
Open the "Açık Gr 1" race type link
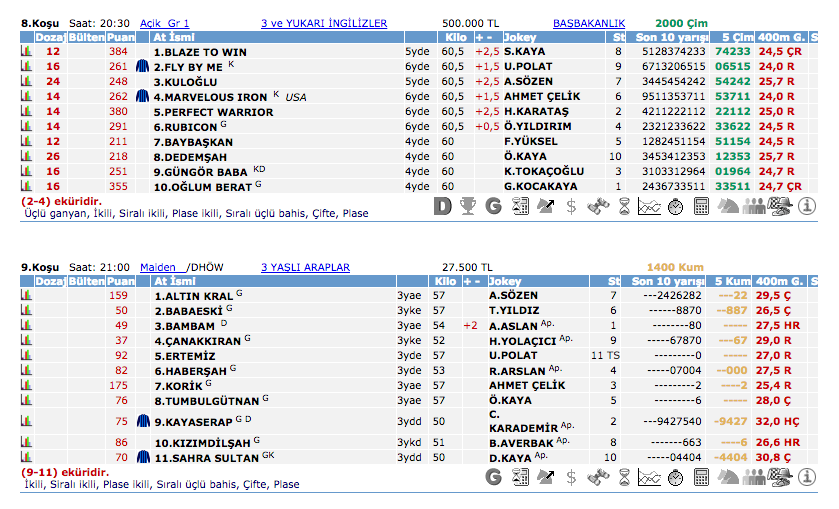[x=164, y=22]
